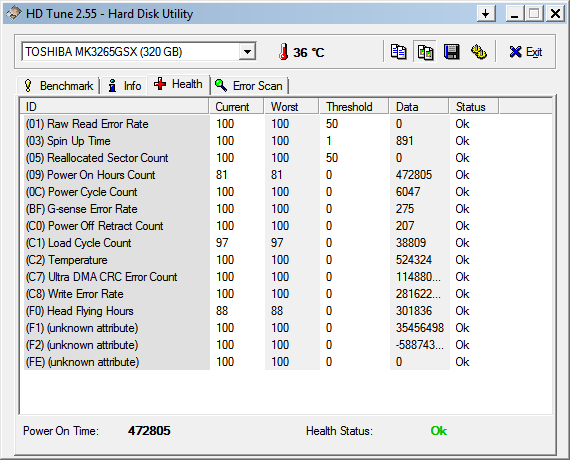Click the Status column header
Image resolution: width=570 pixels, height=460 pixels.
click(474, 107)
